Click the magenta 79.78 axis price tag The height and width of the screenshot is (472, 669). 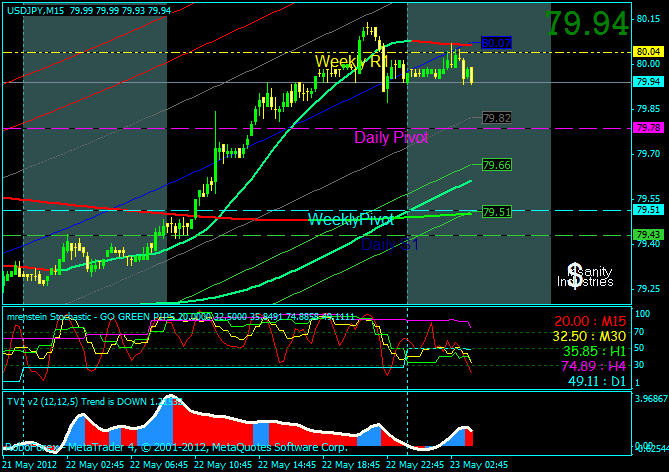(x=648, y=128)
